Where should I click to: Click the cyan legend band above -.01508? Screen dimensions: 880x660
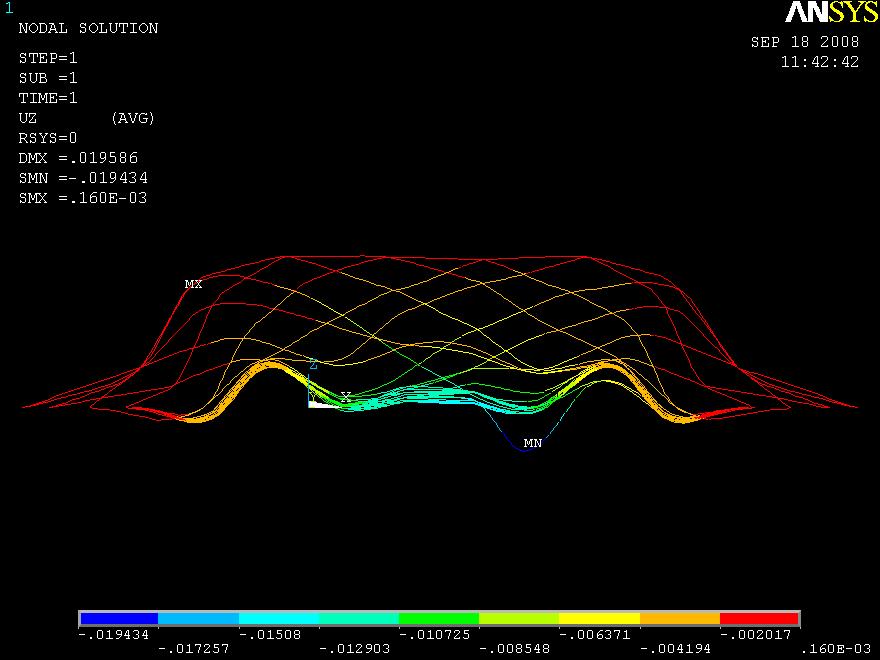point(279,618)
